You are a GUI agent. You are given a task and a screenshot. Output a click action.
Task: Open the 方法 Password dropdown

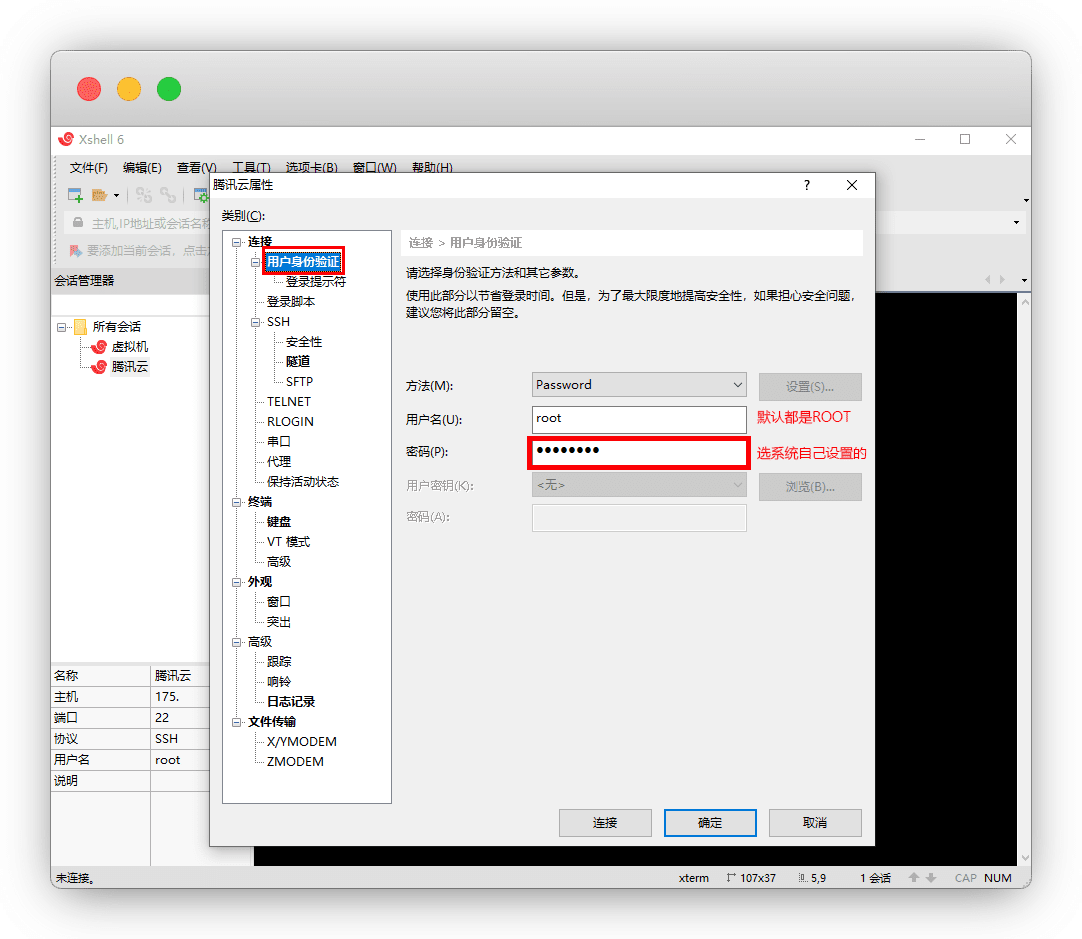click(738, 385)
